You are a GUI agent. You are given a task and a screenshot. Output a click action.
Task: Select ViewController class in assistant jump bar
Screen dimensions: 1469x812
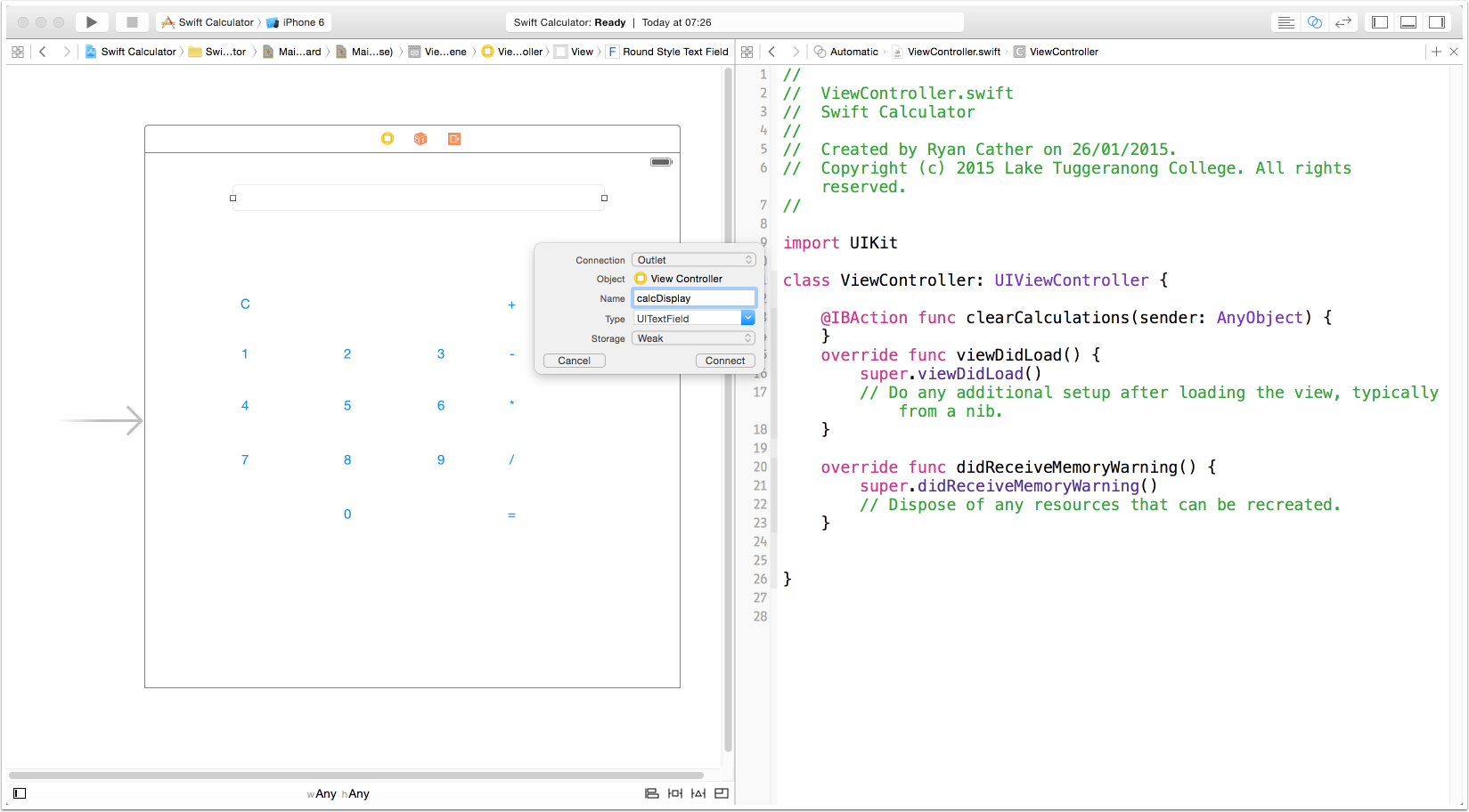click(x=1057, y=52)
